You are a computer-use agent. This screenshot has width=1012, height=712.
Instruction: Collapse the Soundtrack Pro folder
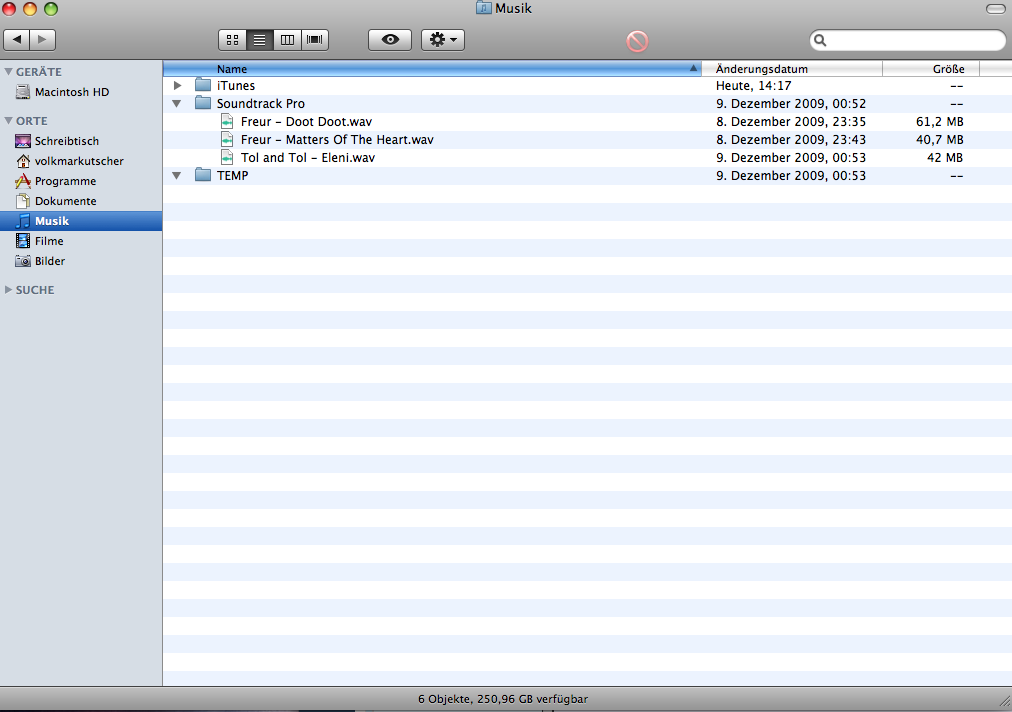coord(177,104)
